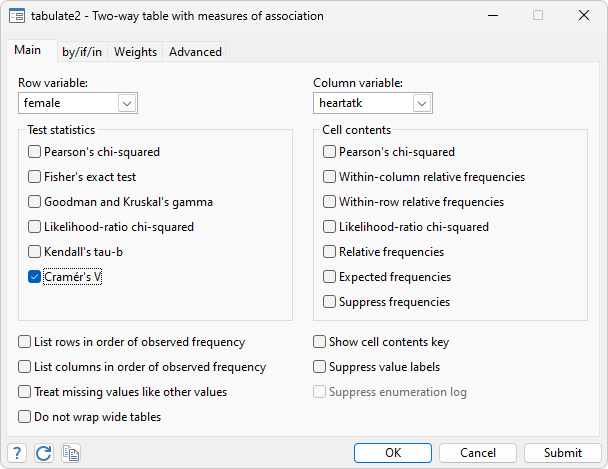Click the reset dialog icon
The image size is (608, 469).
[43, 453]
